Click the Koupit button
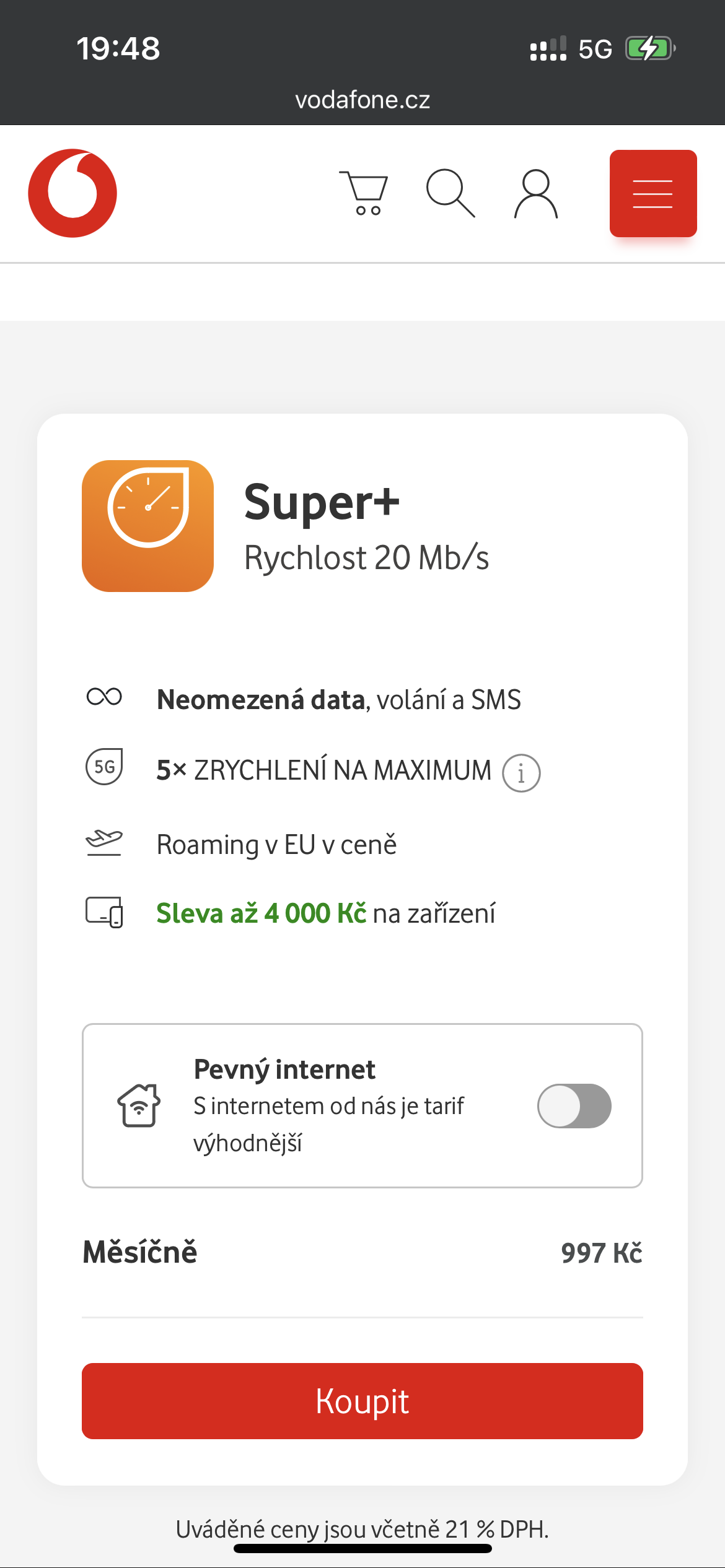 tap(362, 1401)
